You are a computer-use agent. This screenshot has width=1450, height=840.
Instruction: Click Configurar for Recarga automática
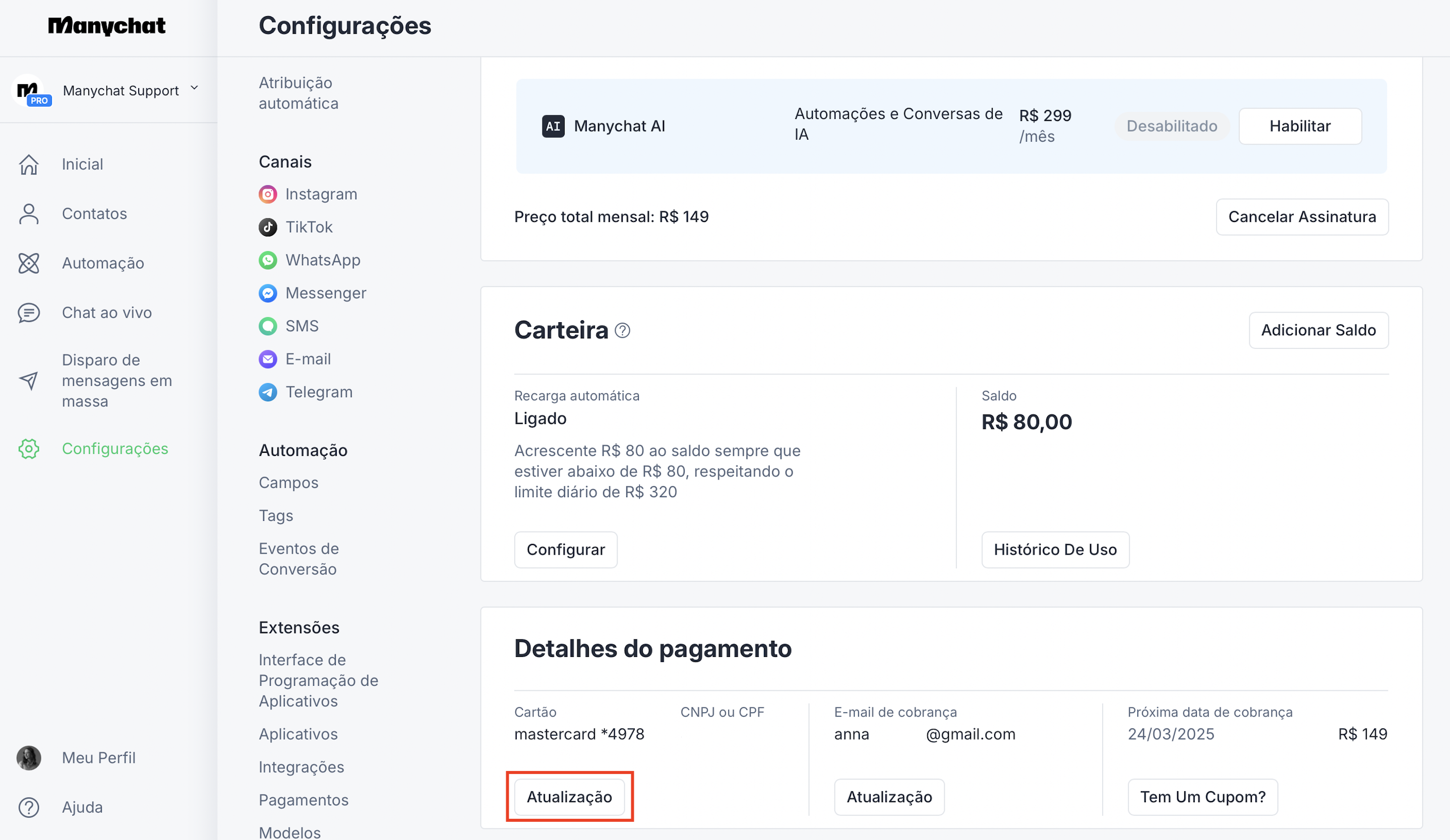[566, 550]
